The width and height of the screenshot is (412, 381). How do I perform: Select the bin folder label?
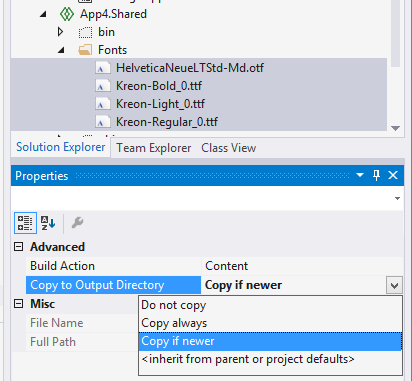(x=106, y=32)
